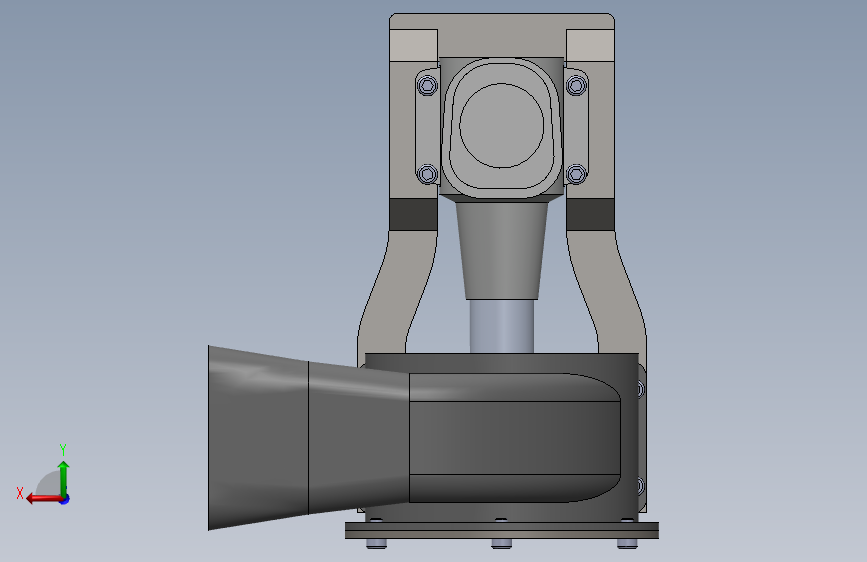The image size is (867, 562).
Task: Select the right curved bracket arm
Action: 607,293
